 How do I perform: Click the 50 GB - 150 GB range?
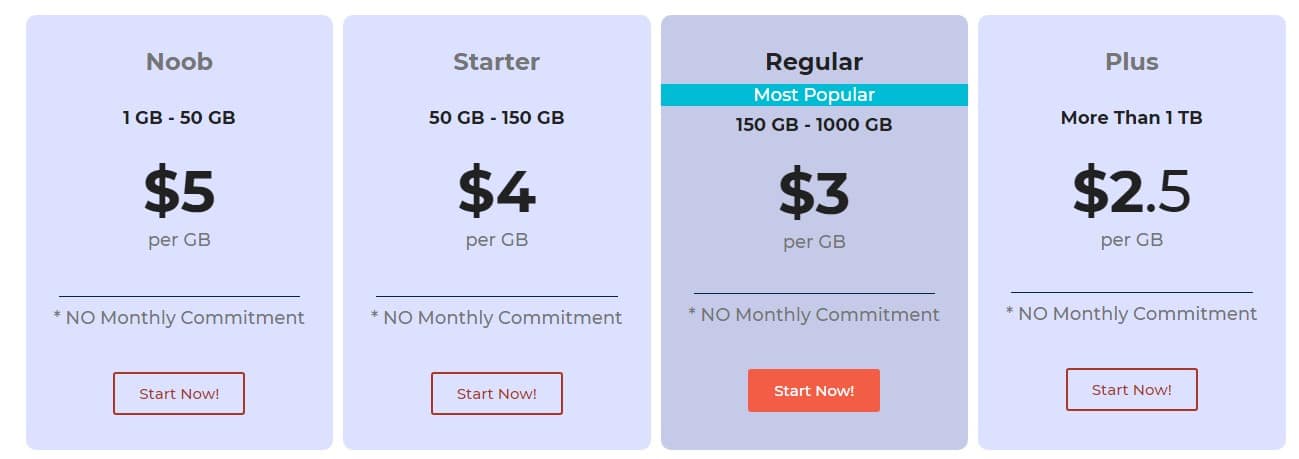[x=496, y=118]
